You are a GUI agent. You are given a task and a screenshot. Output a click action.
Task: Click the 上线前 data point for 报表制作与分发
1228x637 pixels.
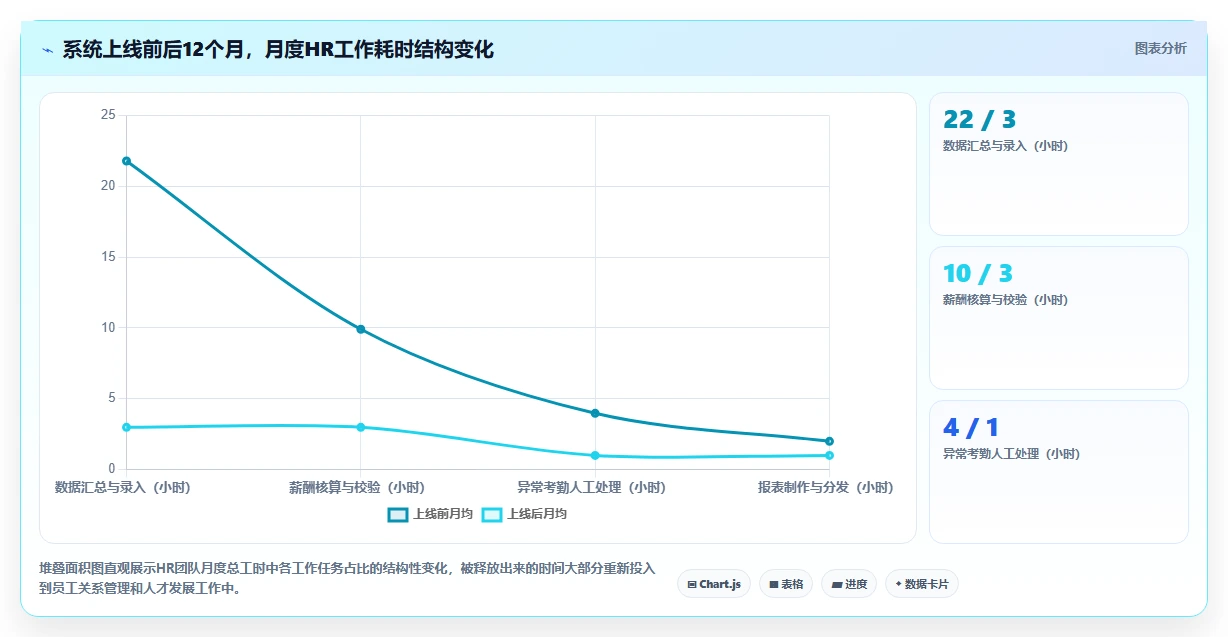click(830, 441)
